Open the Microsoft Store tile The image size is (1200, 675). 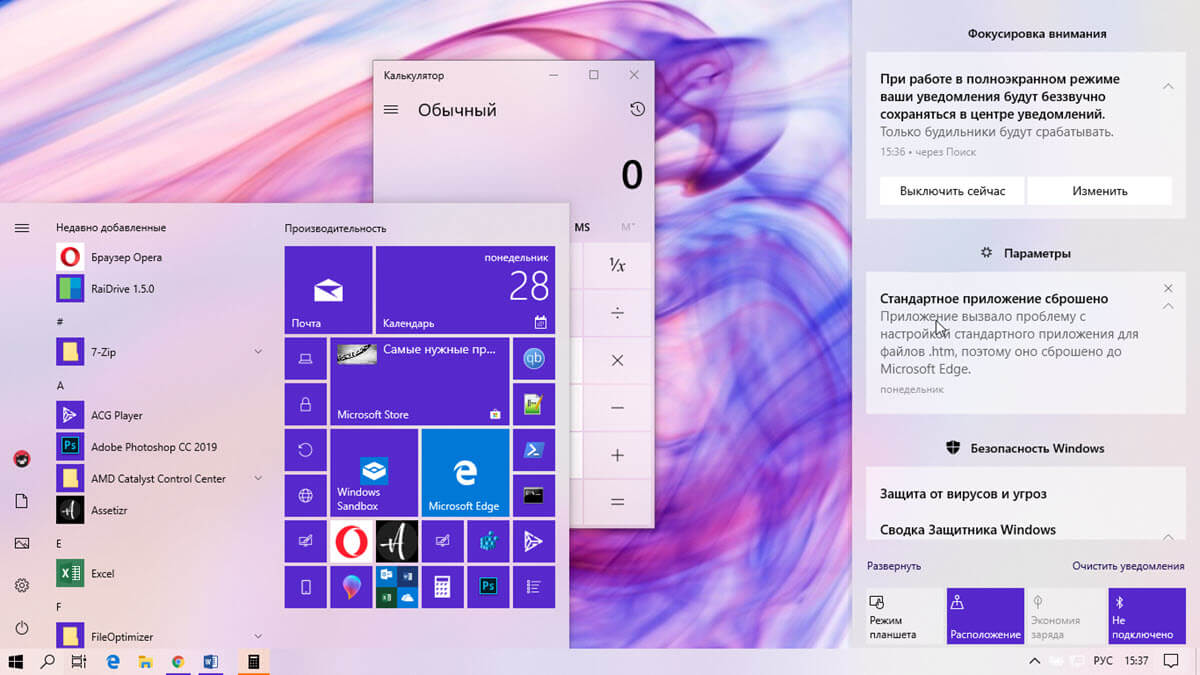tap(420, 381)
